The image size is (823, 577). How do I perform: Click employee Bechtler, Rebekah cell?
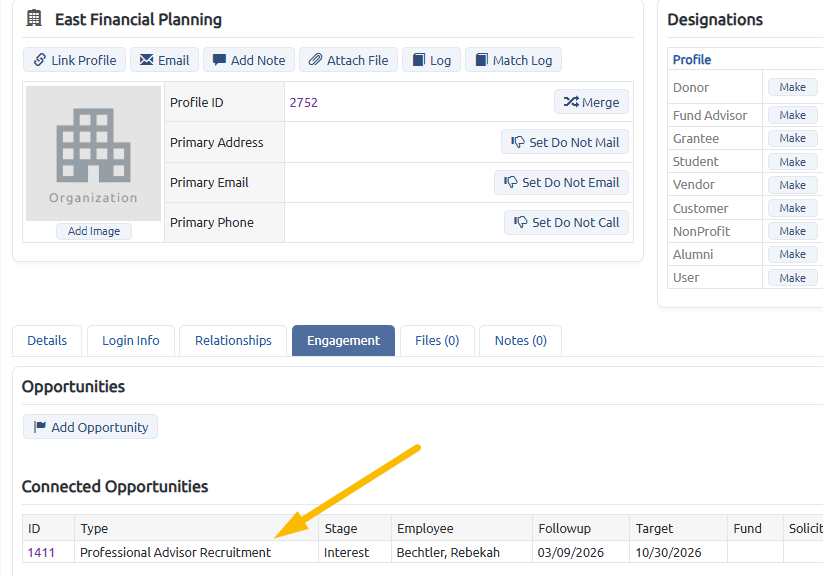tap(462, 552)
